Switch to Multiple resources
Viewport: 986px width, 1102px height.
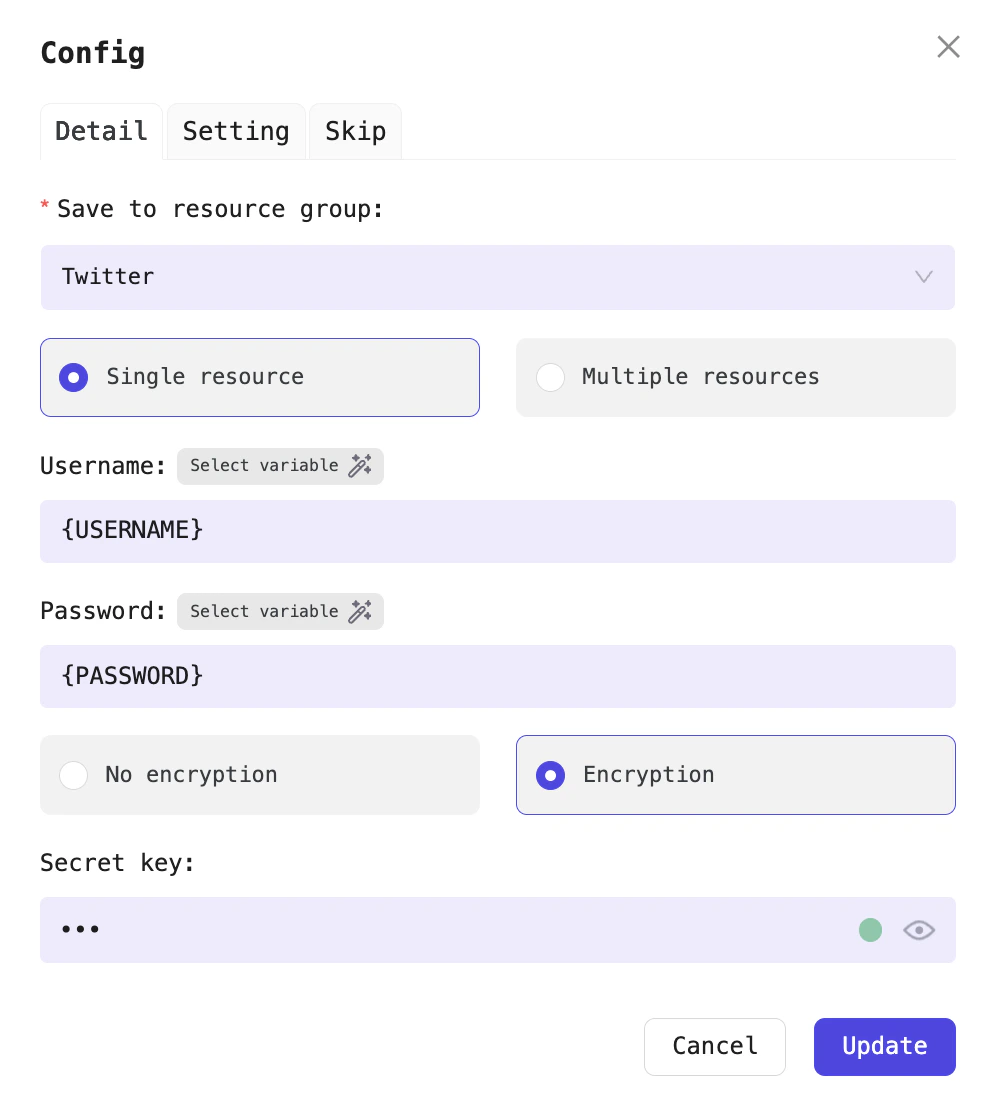[x=736, y=377]
